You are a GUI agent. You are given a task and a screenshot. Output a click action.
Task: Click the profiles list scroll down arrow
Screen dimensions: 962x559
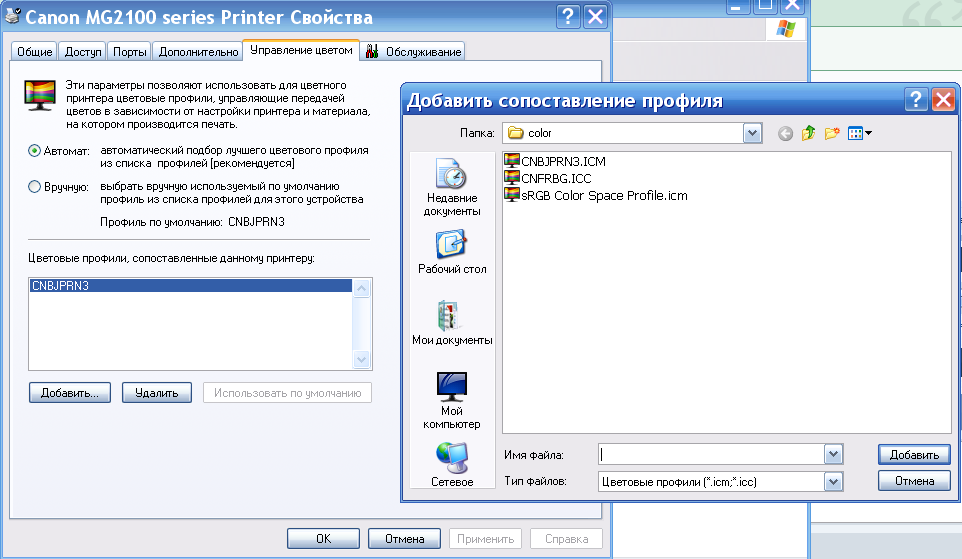362,360
